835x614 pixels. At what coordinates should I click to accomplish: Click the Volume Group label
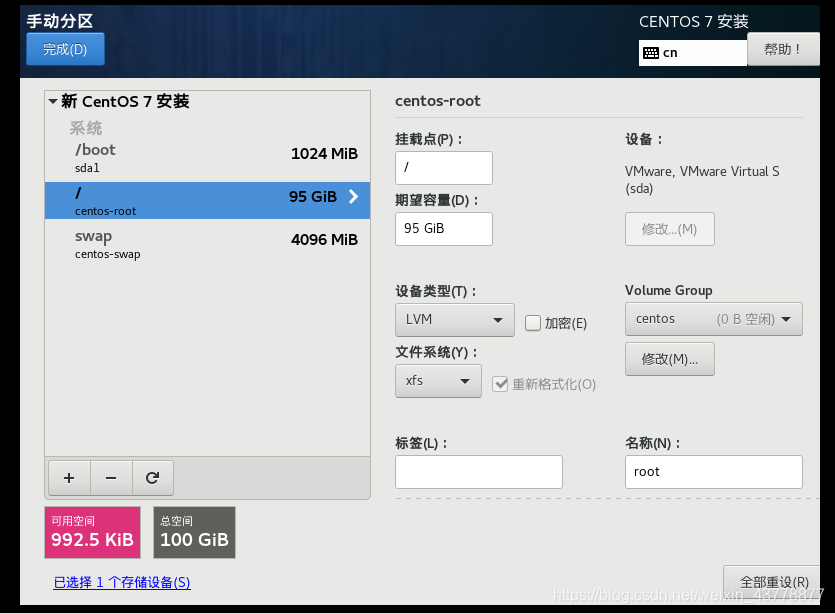668,290
